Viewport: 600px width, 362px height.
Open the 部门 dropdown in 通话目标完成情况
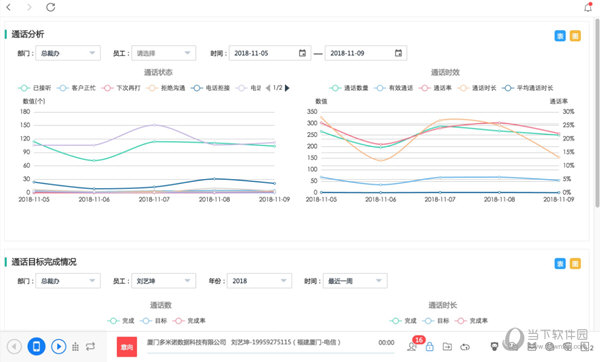[x=68, y=281]
